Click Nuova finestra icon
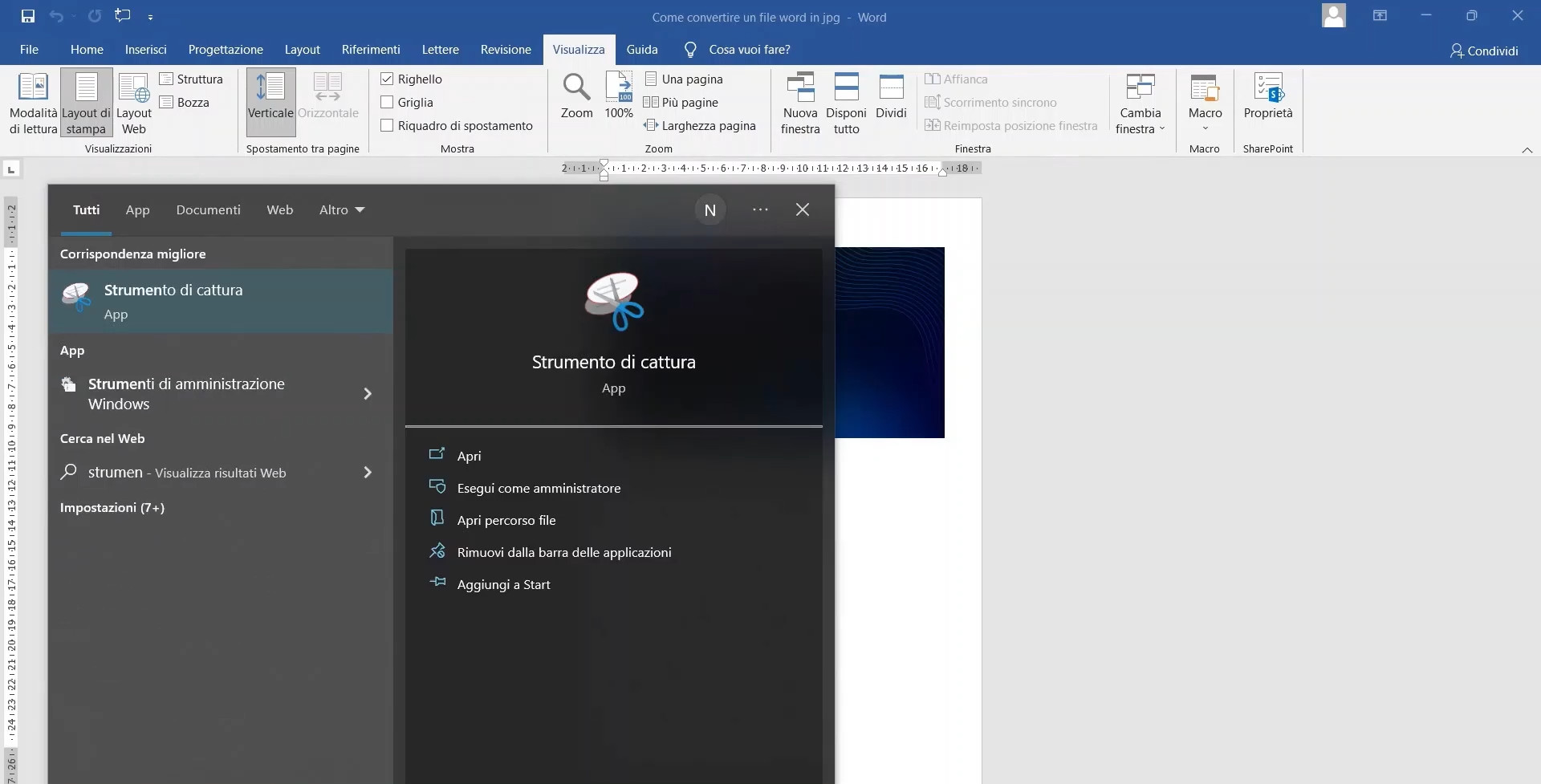Viewport: 1541px width, 784px height. point(800,87)
